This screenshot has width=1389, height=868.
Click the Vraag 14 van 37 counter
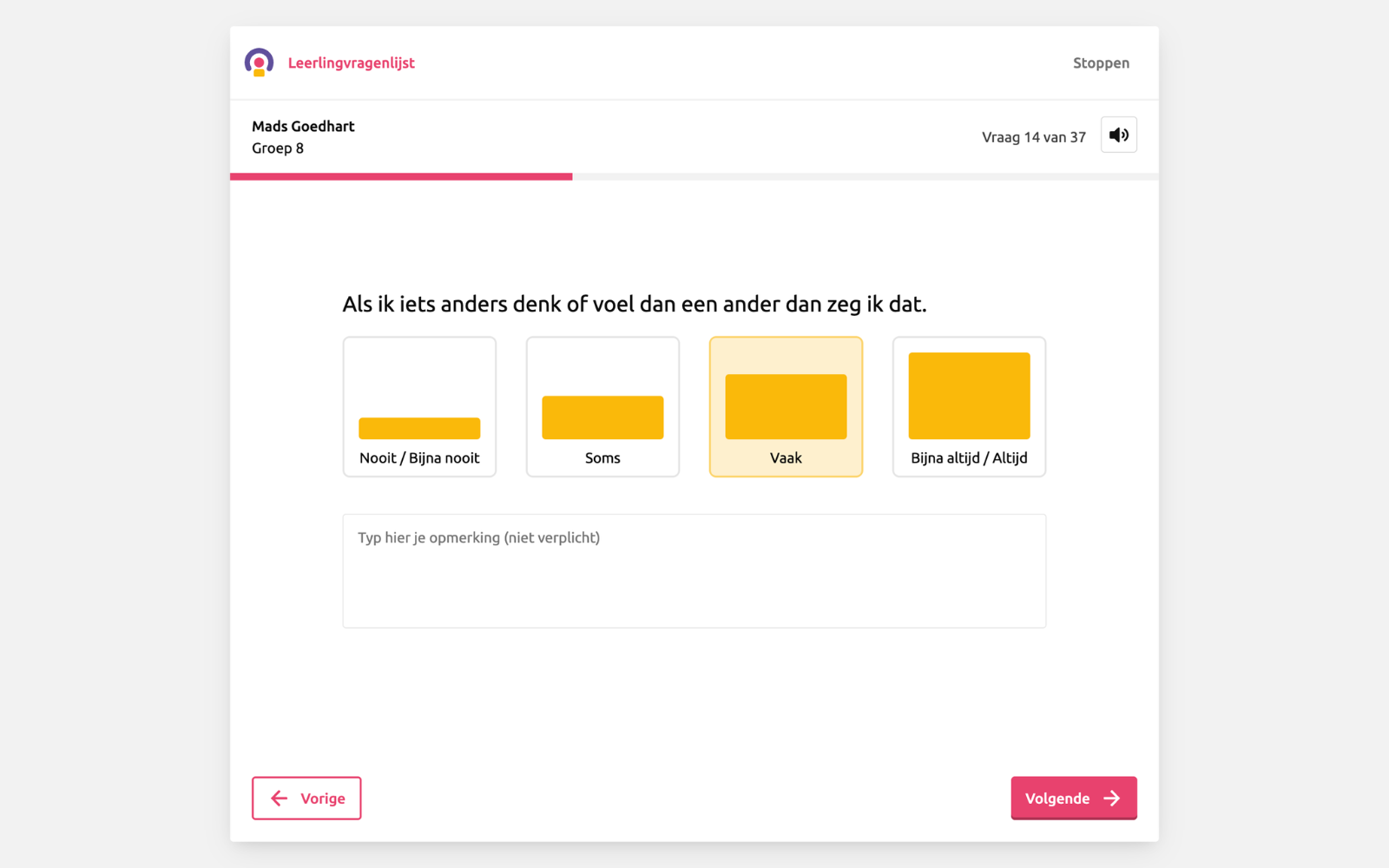click(x=1033, y=136)
